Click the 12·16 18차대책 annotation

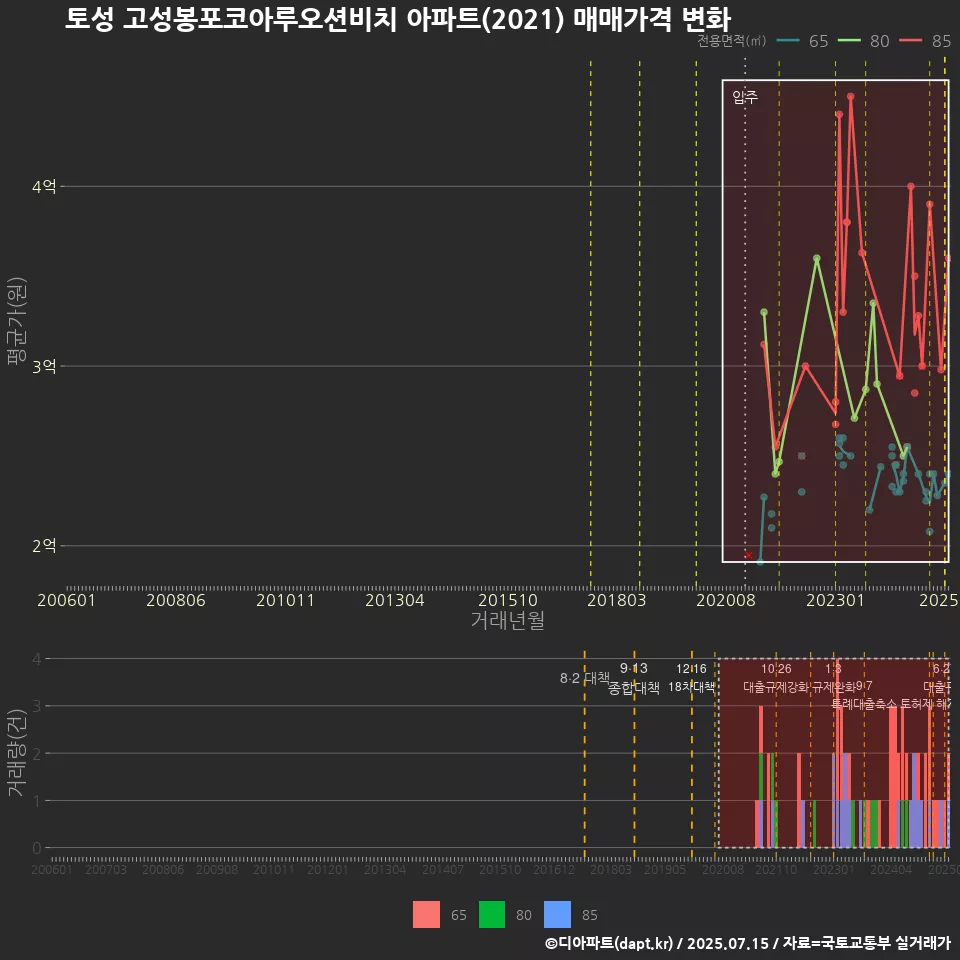pyautogui.click(x=691, y=678)
